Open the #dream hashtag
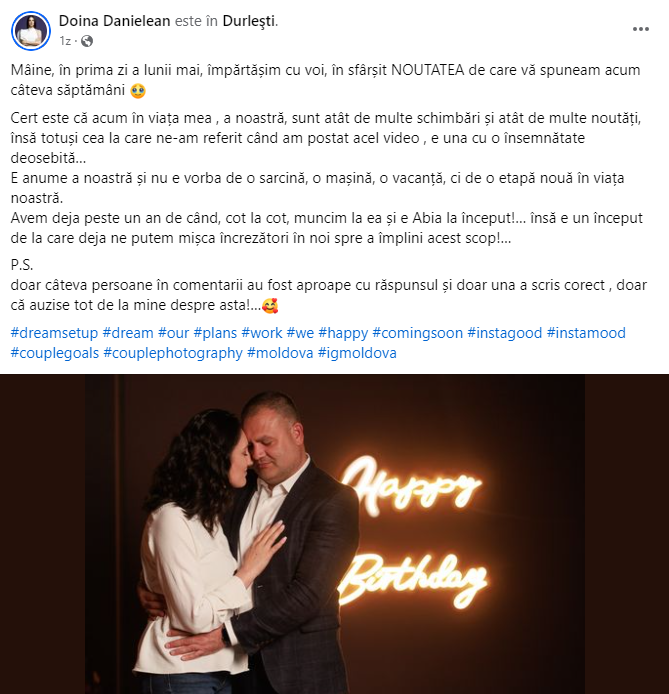Viewport: 669px width, 694px height. (x=128, y=333)
